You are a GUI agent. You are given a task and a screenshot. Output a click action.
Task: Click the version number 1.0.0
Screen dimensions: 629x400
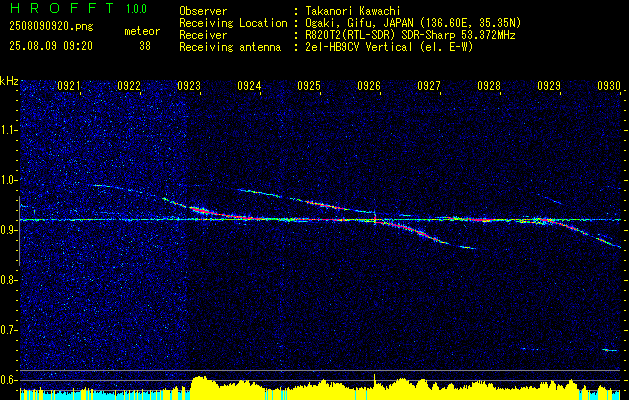click(136, 8)
